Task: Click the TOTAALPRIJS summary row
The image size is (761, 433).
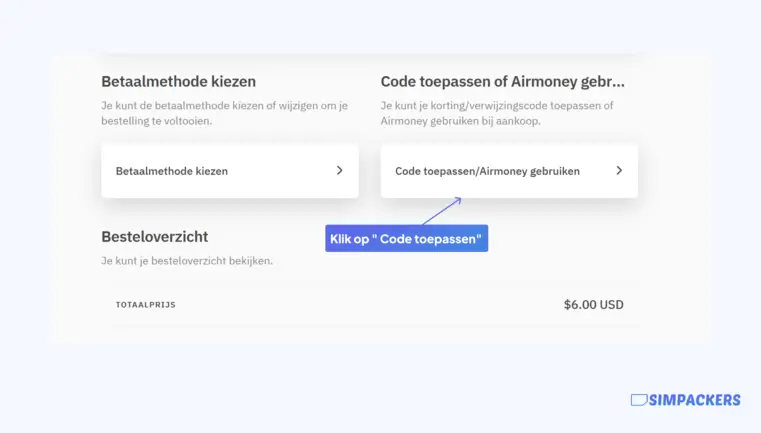Action: [369, 305]
